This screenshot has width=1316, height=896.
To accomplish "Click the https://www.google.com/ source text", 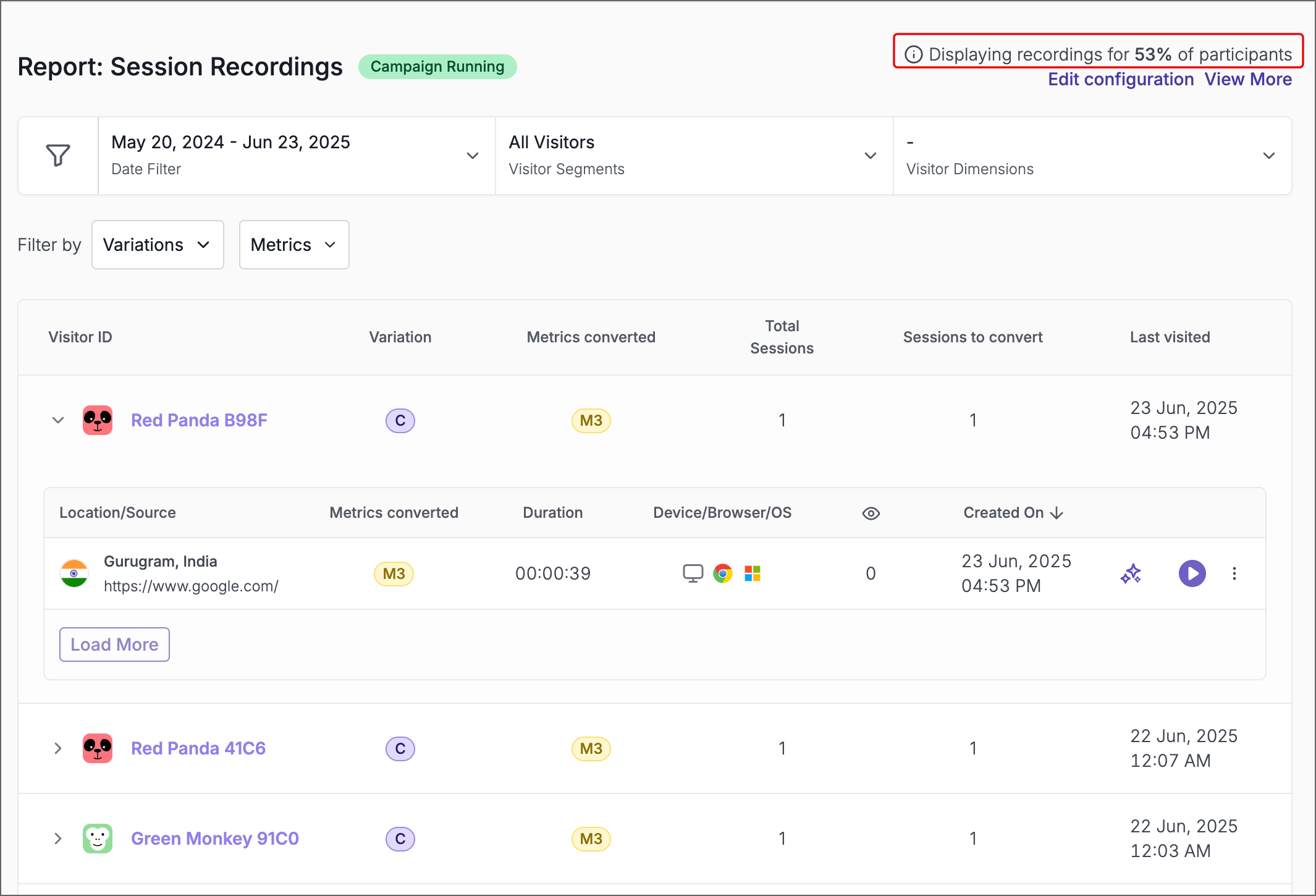I will [191, 586].
